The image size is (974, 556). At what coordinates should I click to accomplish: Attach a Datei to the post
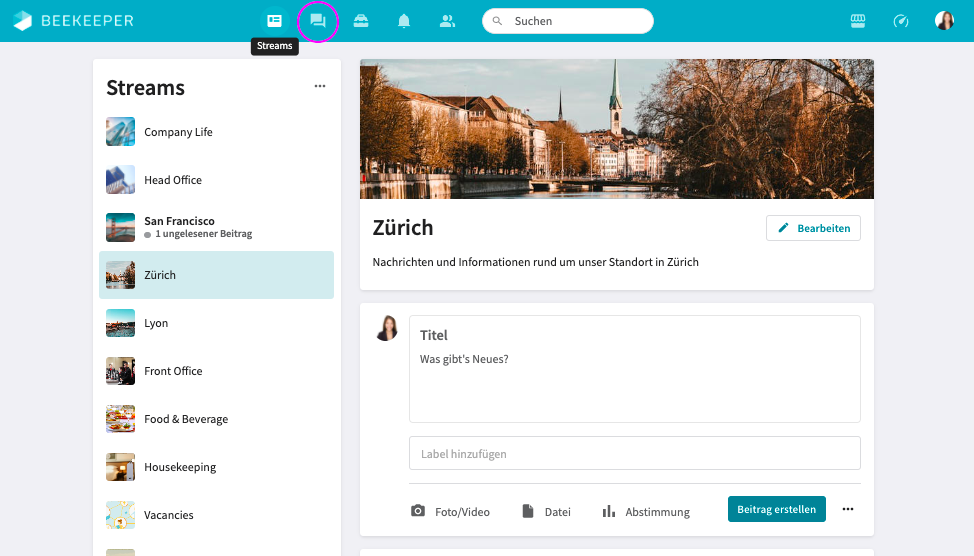pyautogui.click(x=547, y=511)
